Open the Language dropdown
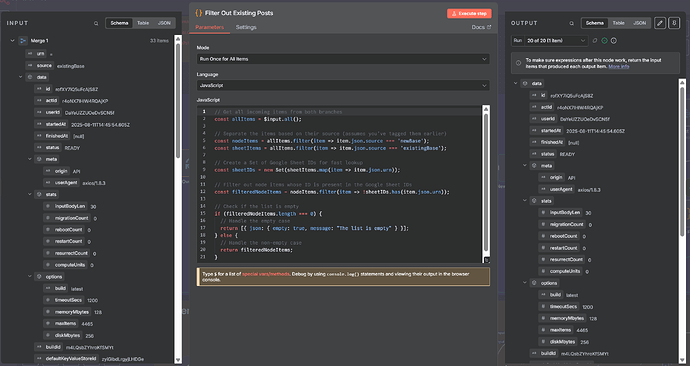 point(343,85)
